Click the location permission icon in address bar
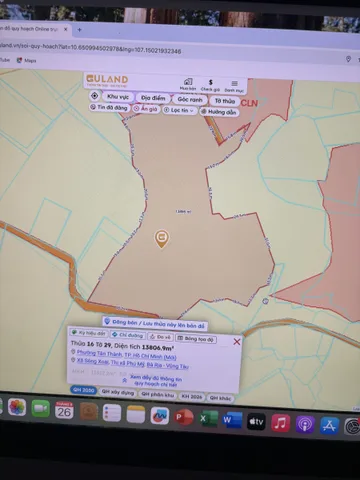The height and width of the screenshot is (480, 360). tap(348, 59)
